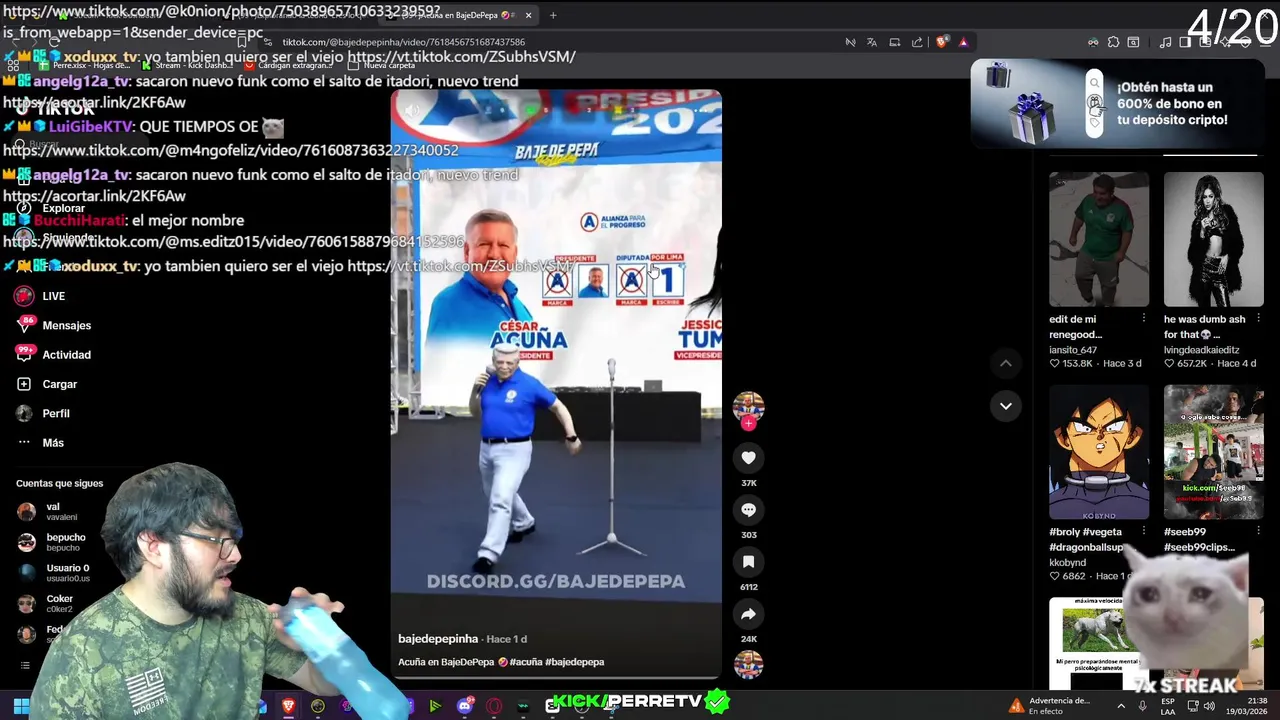1280x720 pixels.
Task: Switch ESP LAA keyboard language
Action: (1168, 706)
